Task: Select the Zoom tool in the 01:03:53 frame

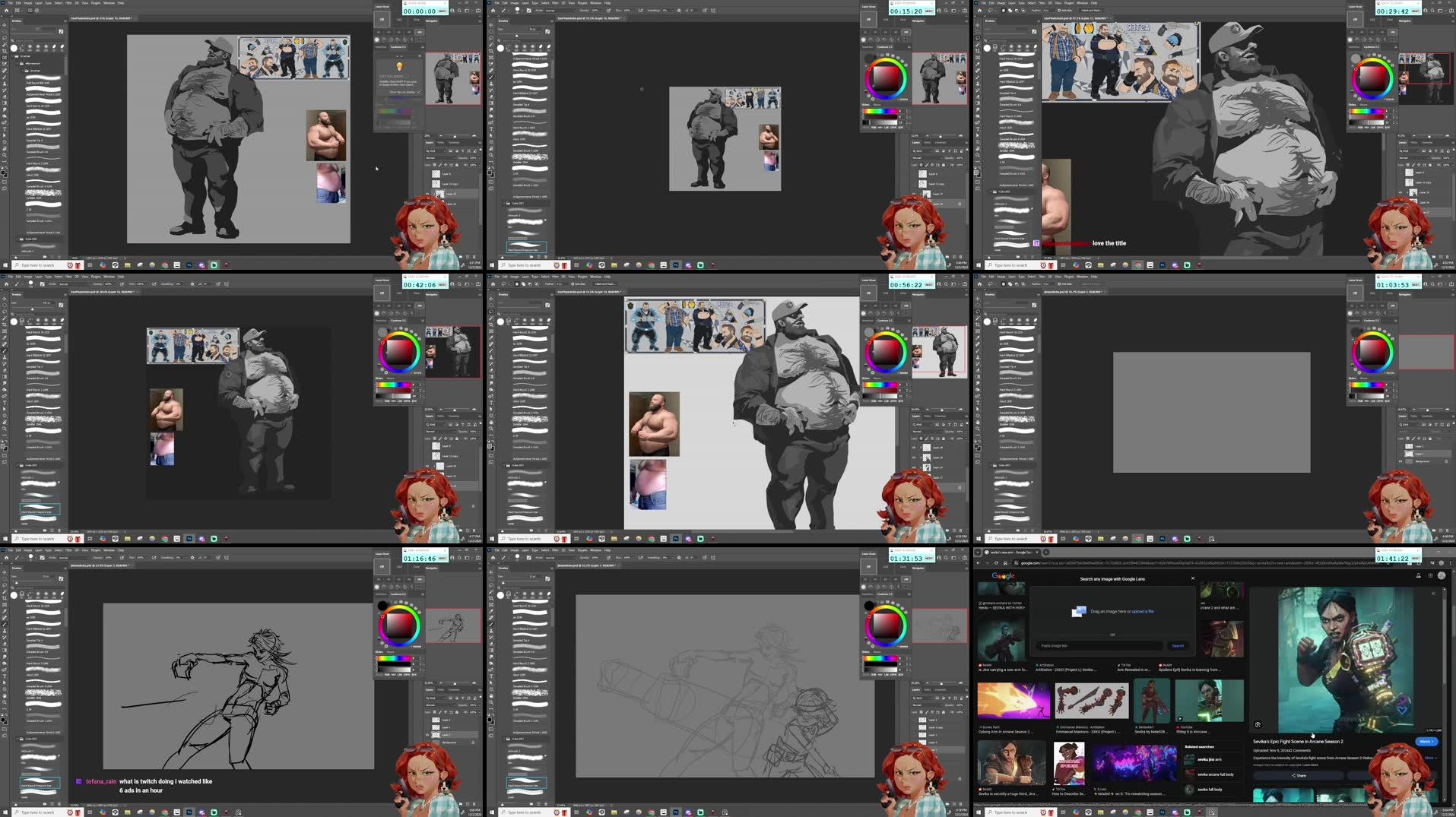Action: pyautogui.click(x=977, y=429)
